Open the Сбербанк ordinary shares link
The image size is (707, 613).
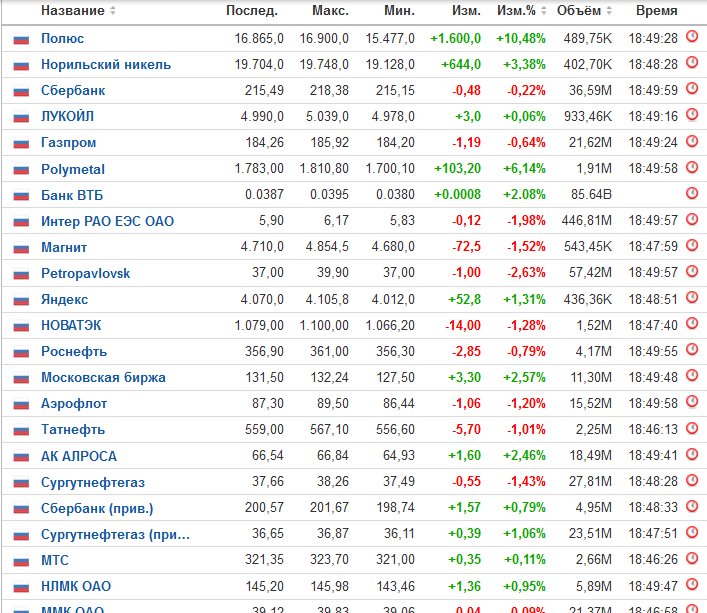(x=73, y=91)
